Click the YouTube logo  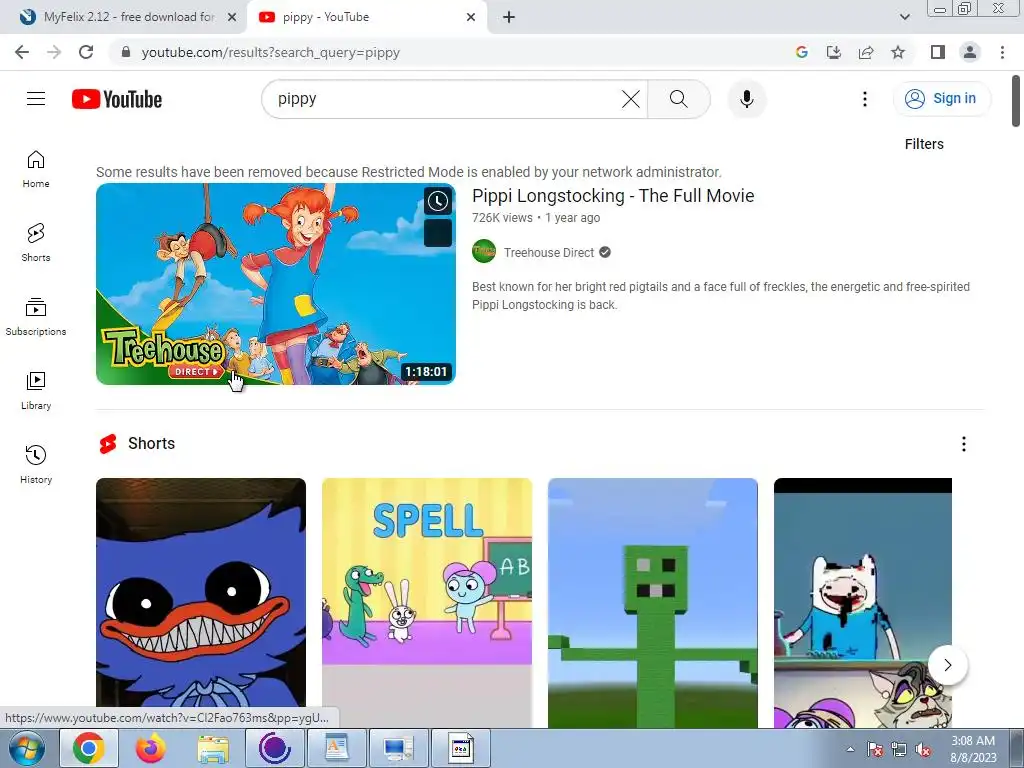tap(117, 99)
